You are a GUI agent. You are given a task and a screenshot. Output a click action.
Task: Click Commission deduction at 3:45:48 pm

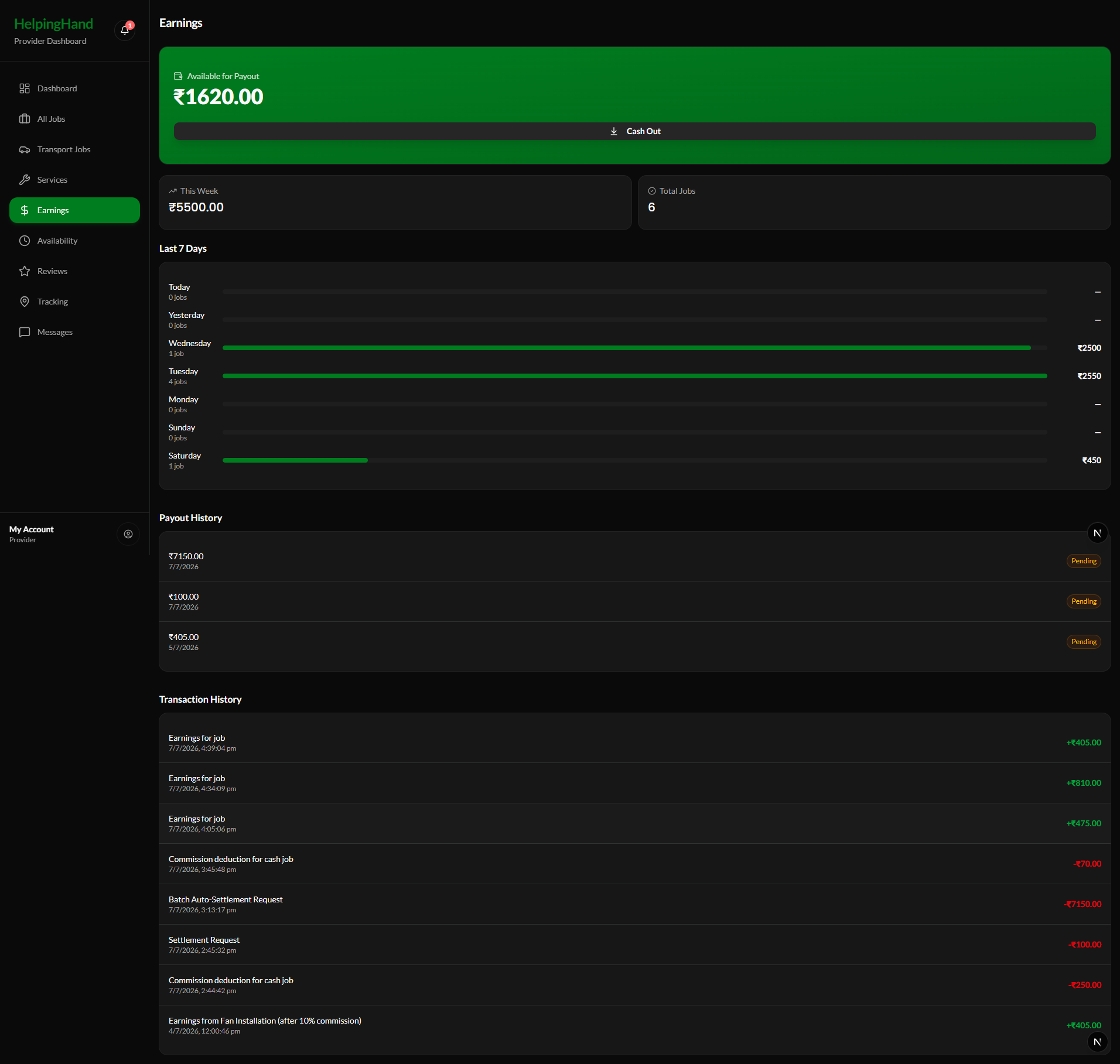point(634,864)
